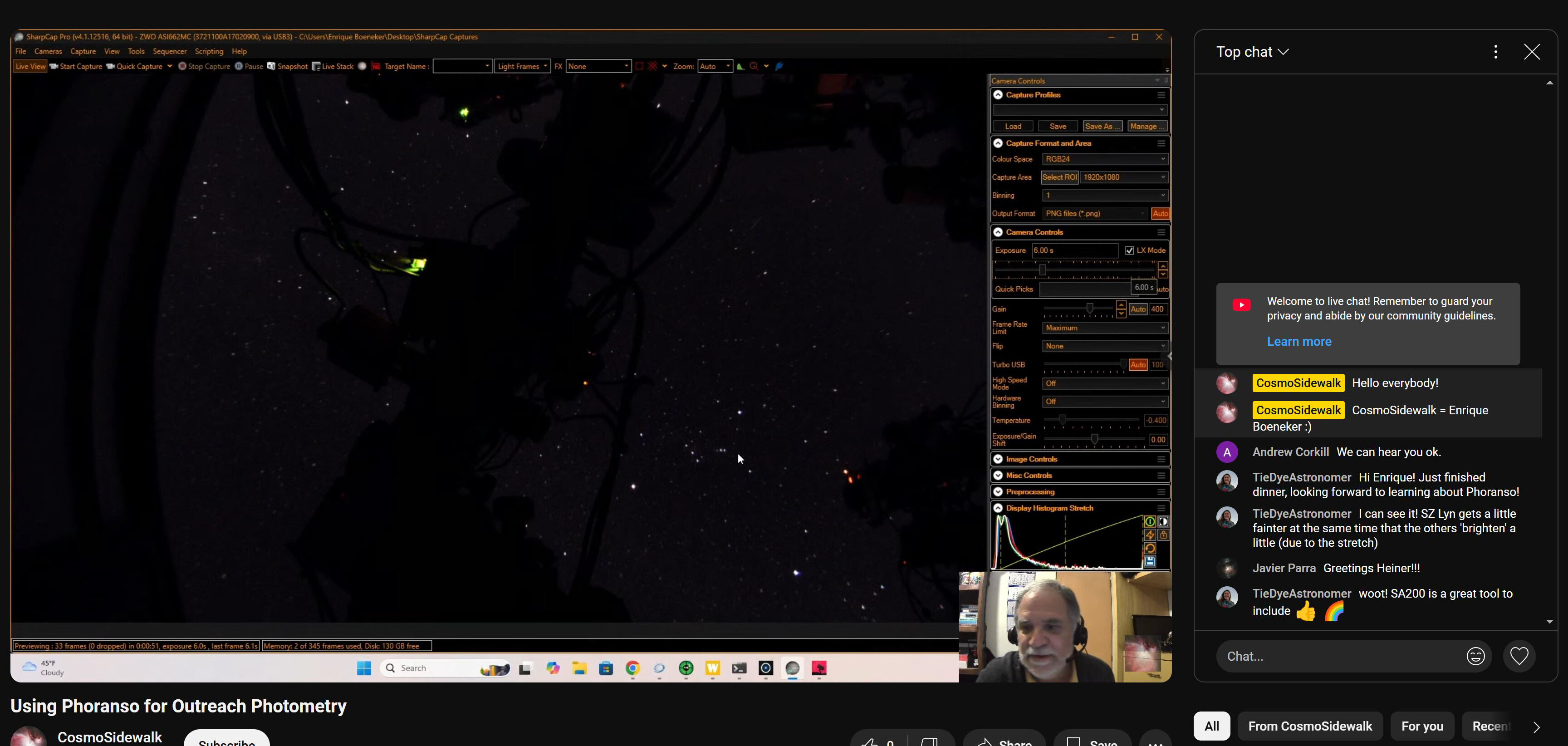The image size is (1568, 746).
Task: Open Google Chrome from the taskbar
Action: (x=632, y=668)
